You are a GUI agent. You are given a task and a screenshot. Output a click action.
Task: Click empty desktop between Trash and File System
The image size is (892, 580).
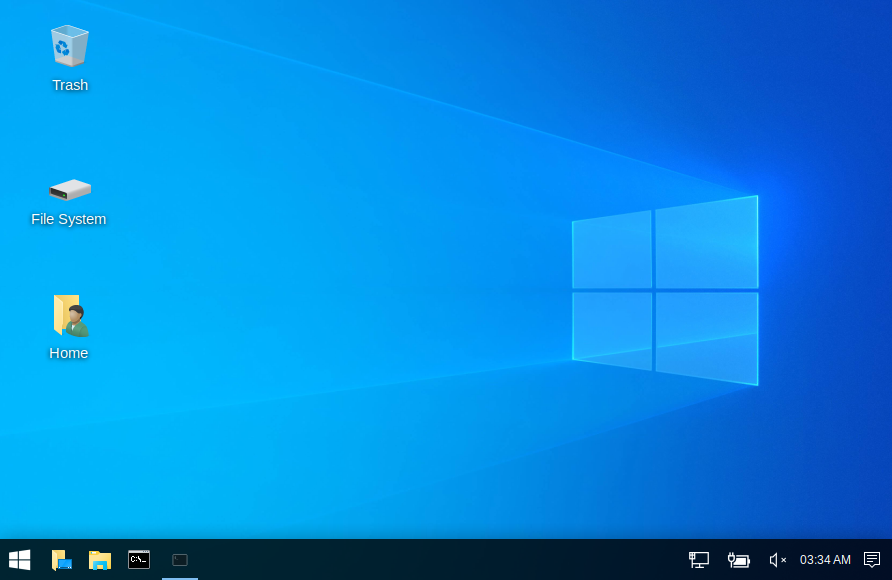click(69, 130)
